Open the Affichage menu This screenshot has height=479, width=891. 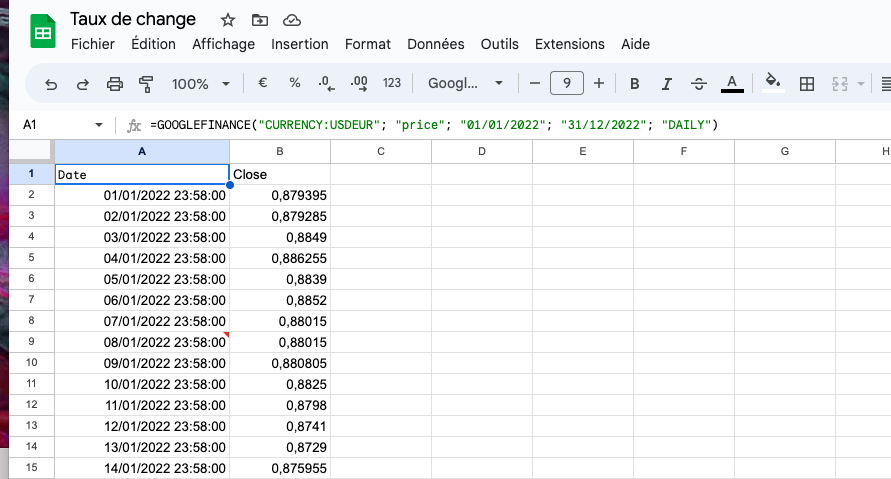point(223,44)
